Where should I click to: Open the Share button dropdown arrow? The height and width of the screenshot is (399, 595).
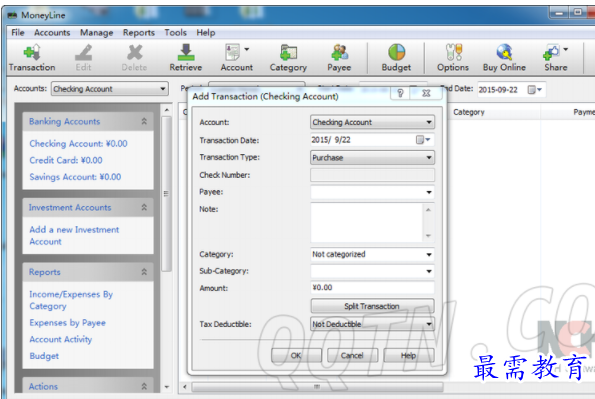point(565,49)
